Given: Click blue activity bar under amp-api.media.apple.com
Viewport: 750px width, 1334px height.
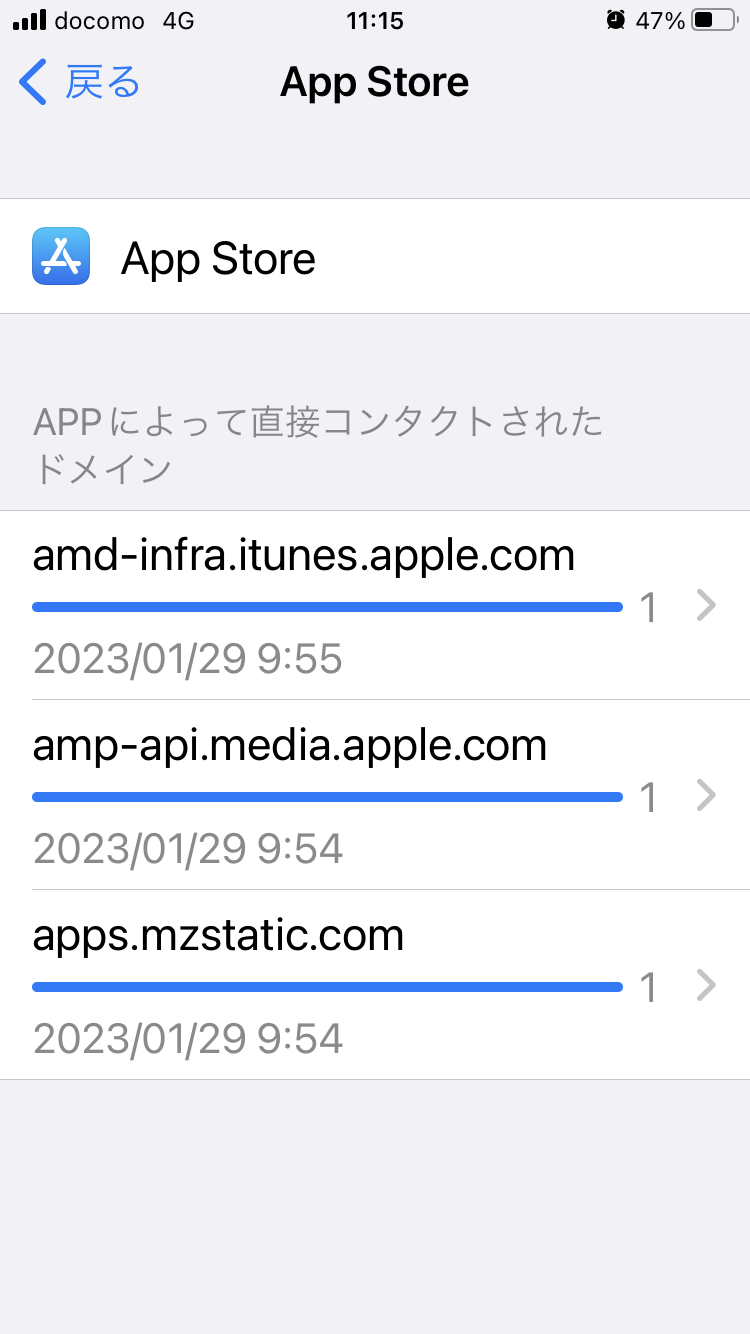Looking at the screenshot, I should coord(327,797).
